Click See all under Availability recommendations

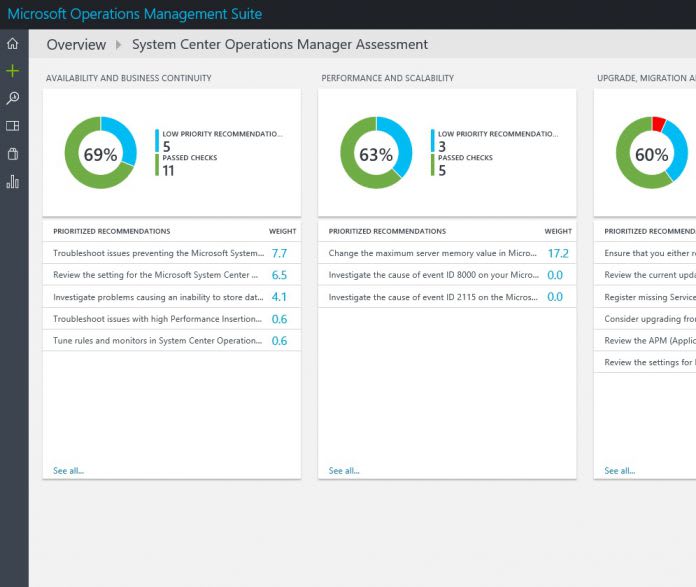coord(68,470)
